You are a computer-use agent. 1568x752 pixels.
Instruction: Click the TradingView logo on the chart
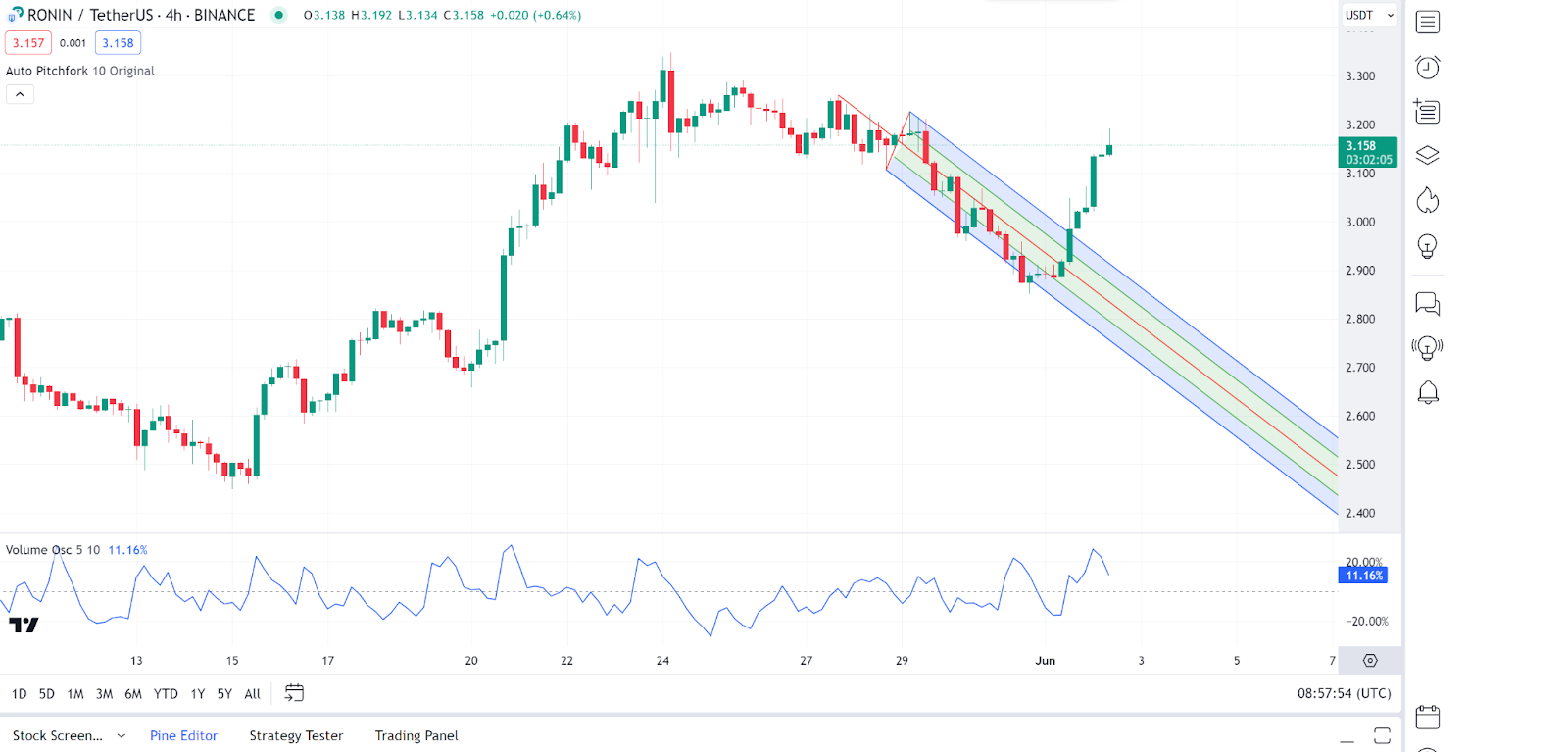pos(24,625)
